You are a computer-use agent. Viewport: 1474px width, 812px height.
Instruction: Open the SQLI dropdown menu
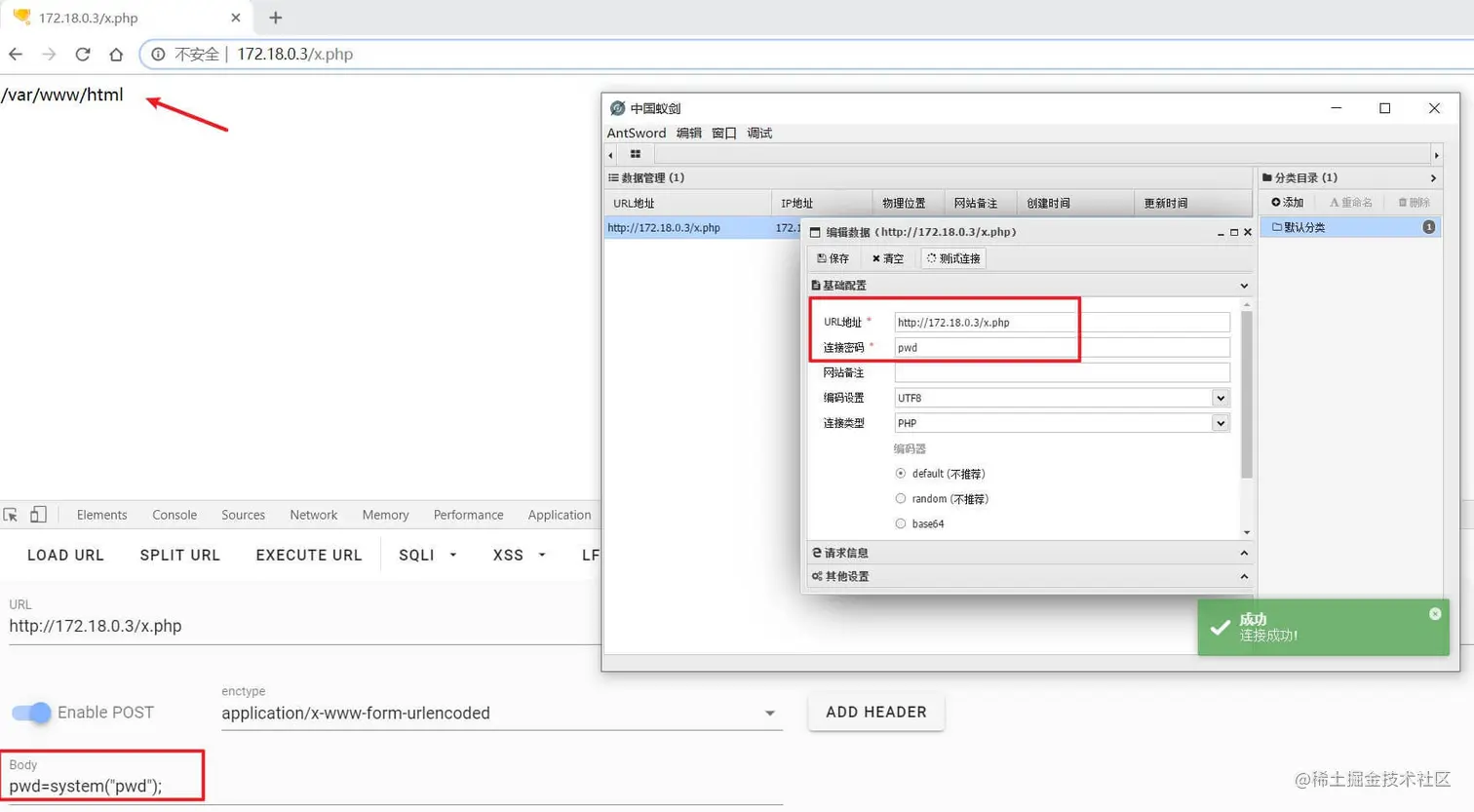click(428, 555)
